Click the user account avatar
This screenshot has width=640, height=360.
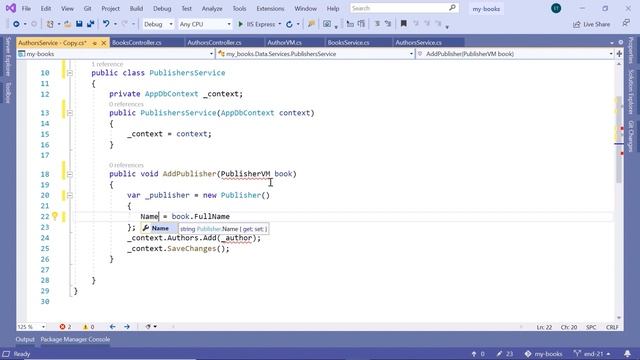tap(556, 8)
